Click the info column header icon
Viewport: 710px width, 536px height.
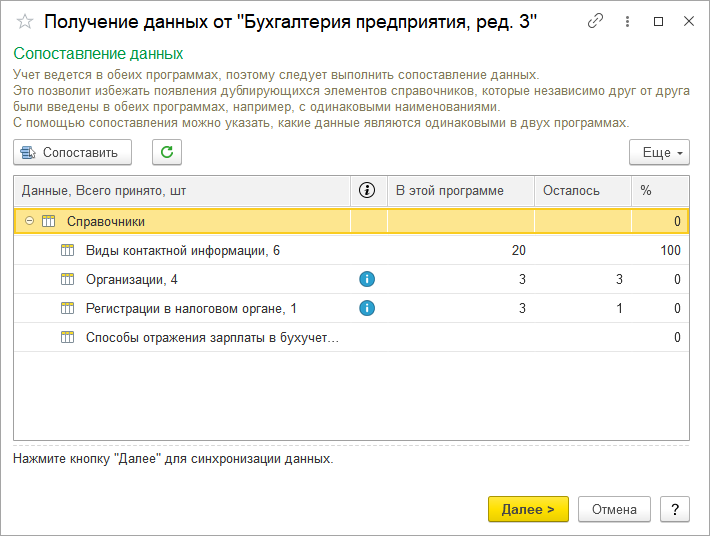pyautogui.click(x=367, y=190)
